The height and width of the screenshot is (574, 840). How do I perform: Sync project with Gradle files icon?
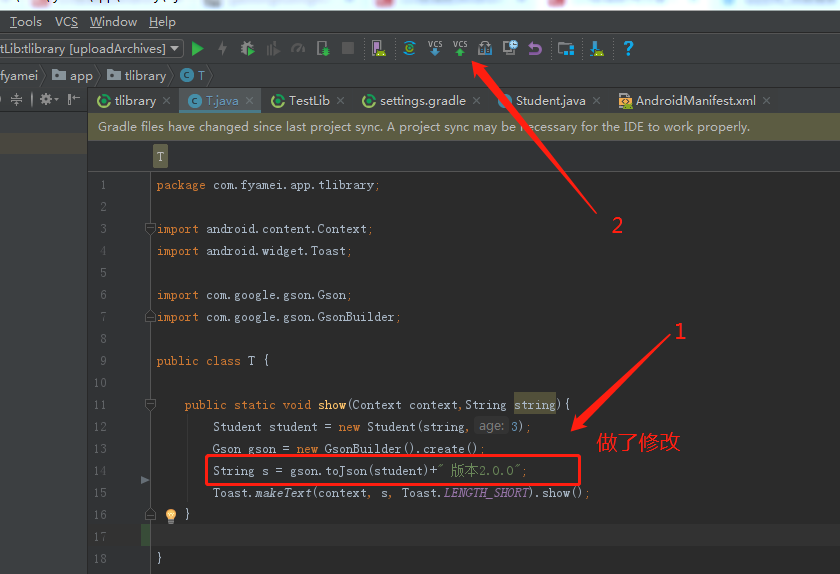click(x=409, y=49)
